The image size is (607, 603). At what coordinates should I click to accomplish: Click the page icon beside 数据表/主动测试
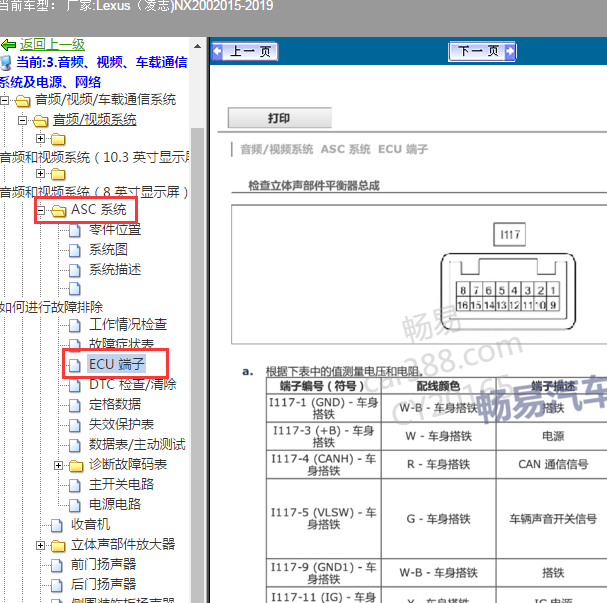75,445
